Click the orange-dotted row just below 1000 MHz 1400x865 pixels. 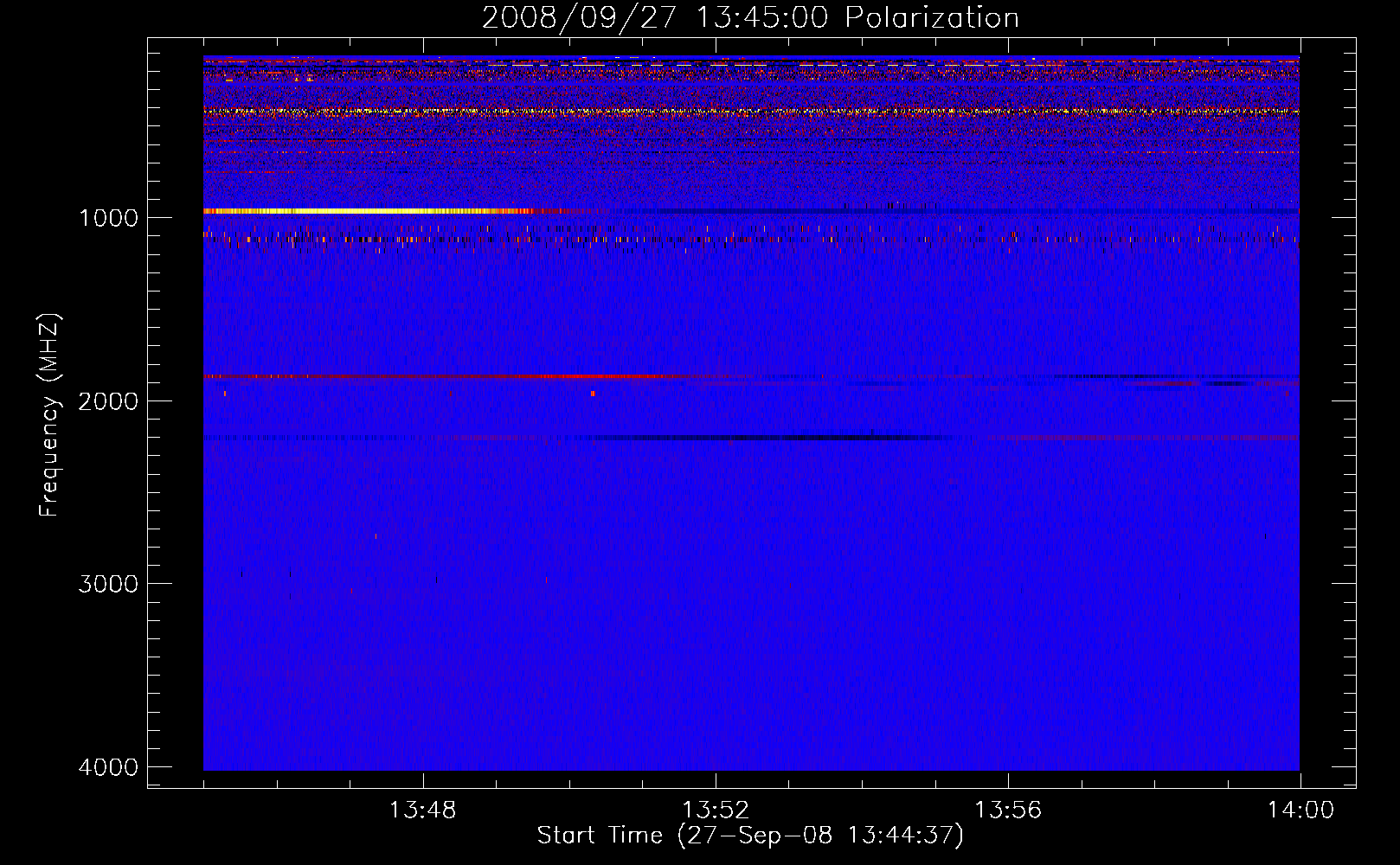tap(606, 239)
